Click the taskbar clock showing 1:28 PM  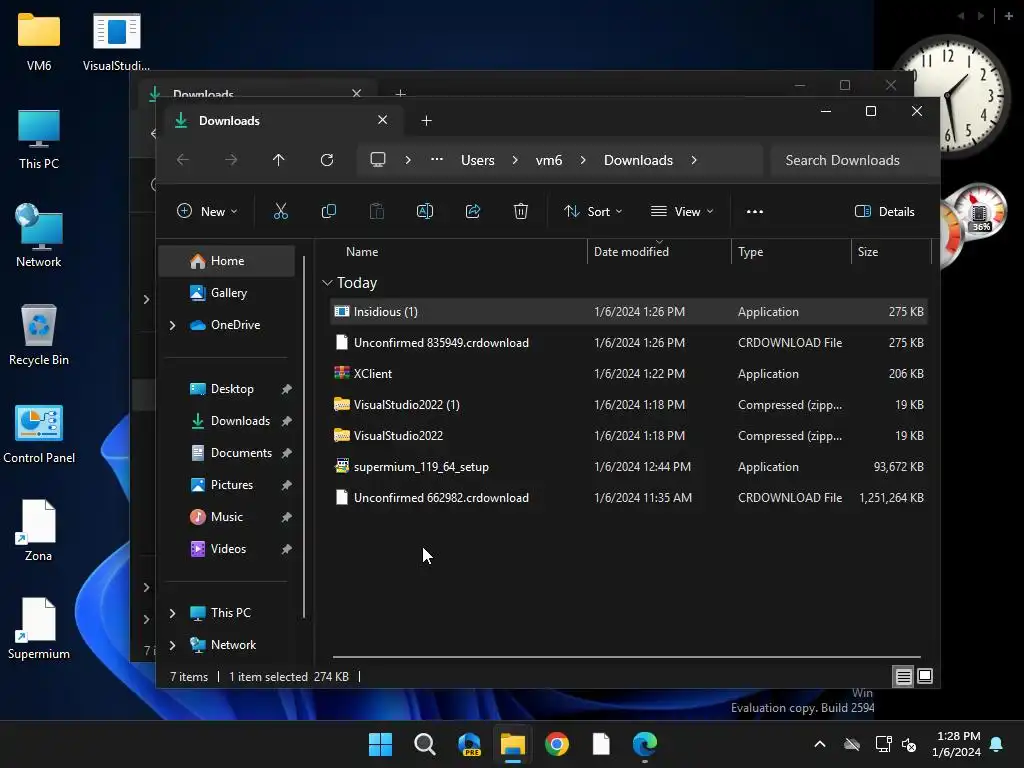(957, 744)
